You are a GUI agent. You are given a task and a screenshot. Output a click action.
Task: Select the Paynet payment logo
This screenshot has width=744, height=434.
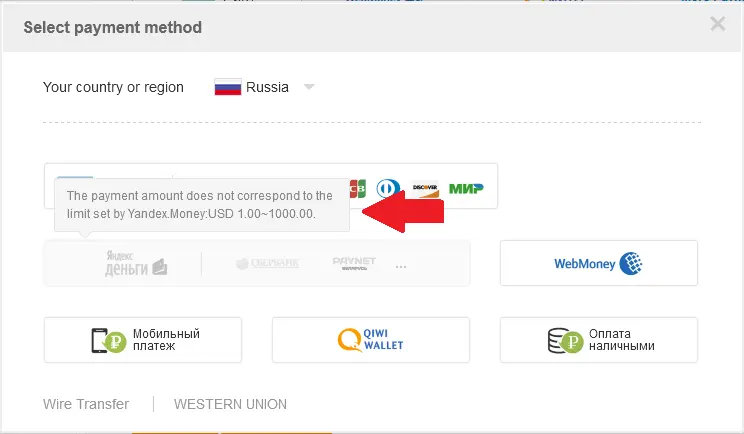(354, 263)
